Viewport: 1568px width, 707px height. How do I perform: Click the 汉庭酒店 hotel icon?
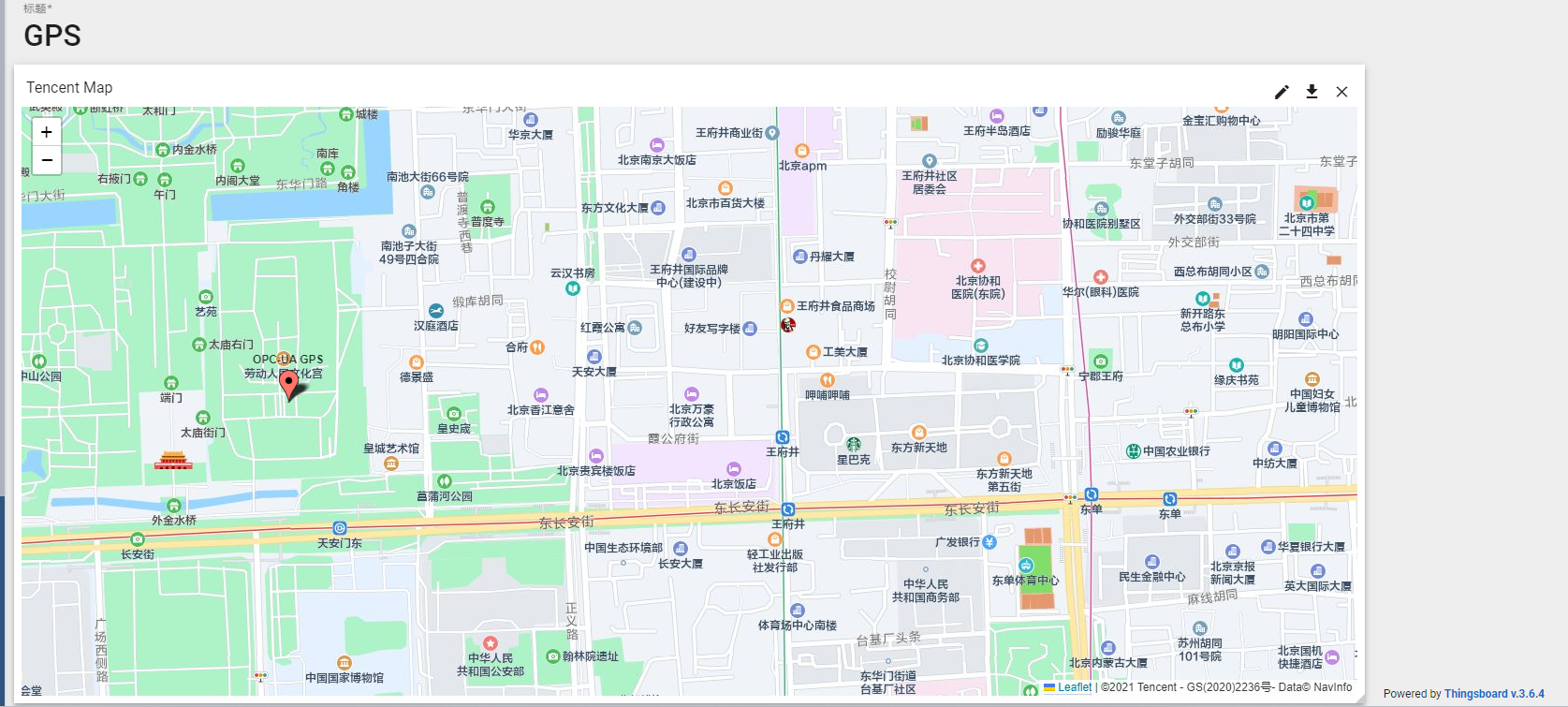pyautogui.click(x=436, y=311)
